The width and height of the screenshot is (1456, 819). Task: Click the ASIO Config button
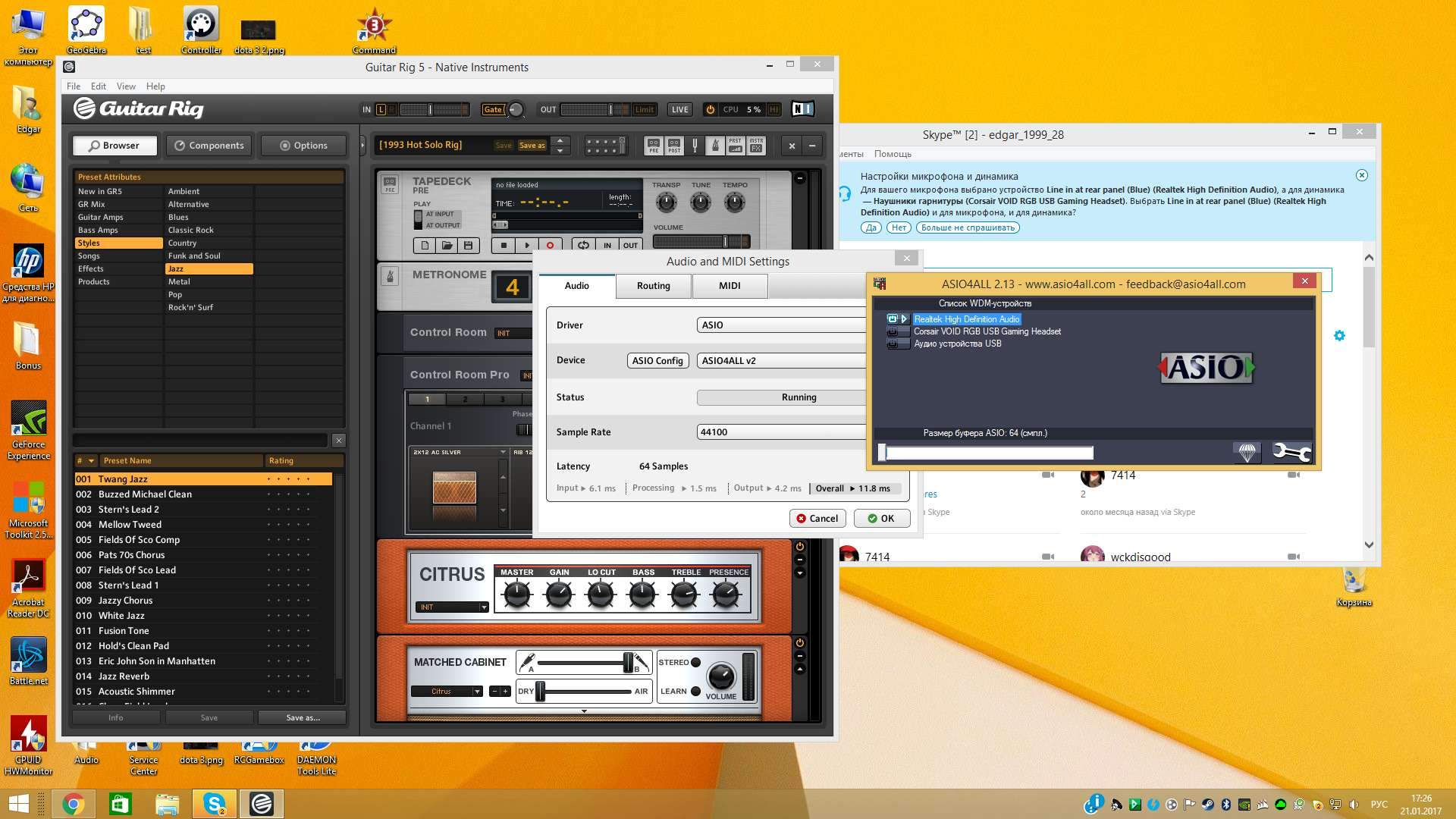tap(657, 361)
